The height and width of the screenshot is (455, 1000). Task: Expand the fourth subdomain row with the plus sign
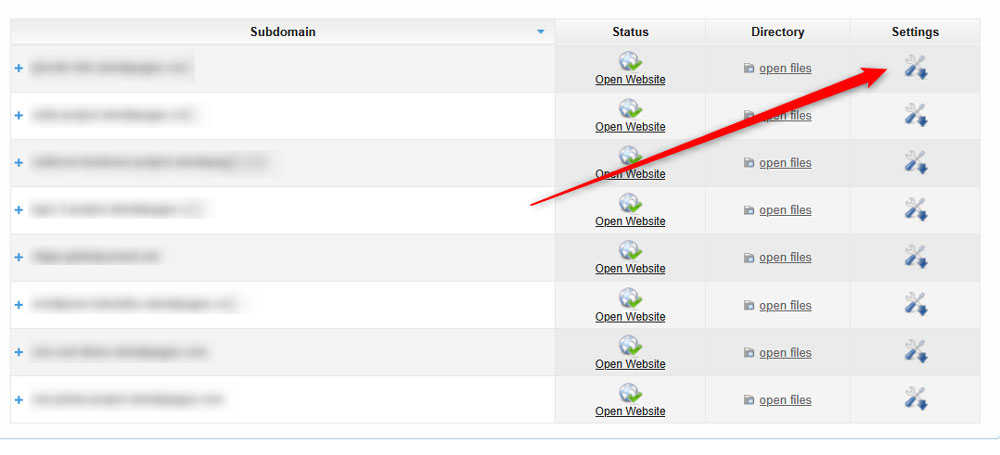coord(19,210)
